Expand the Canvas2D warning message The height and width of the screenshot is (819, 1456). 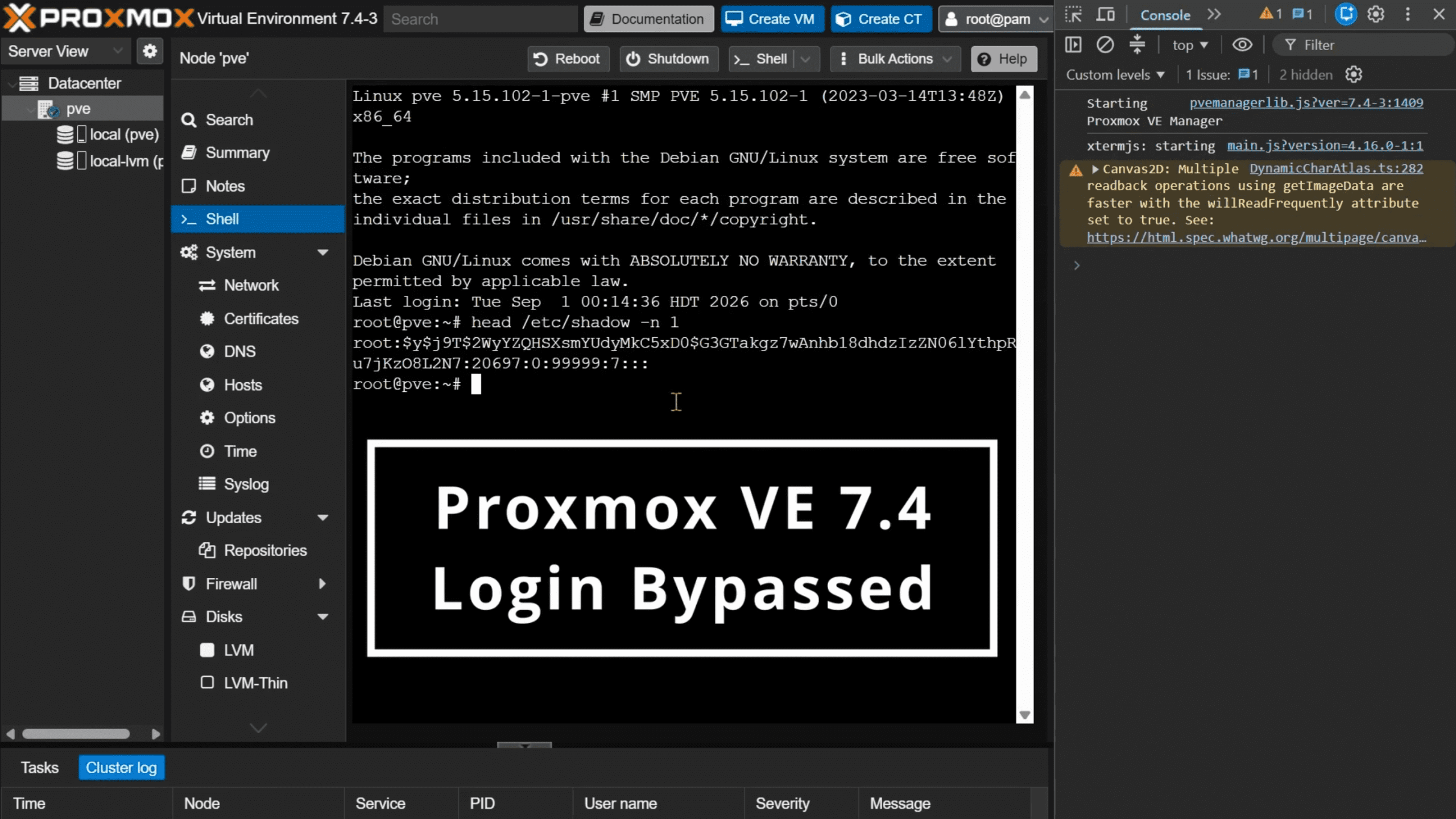(1095, 169)
